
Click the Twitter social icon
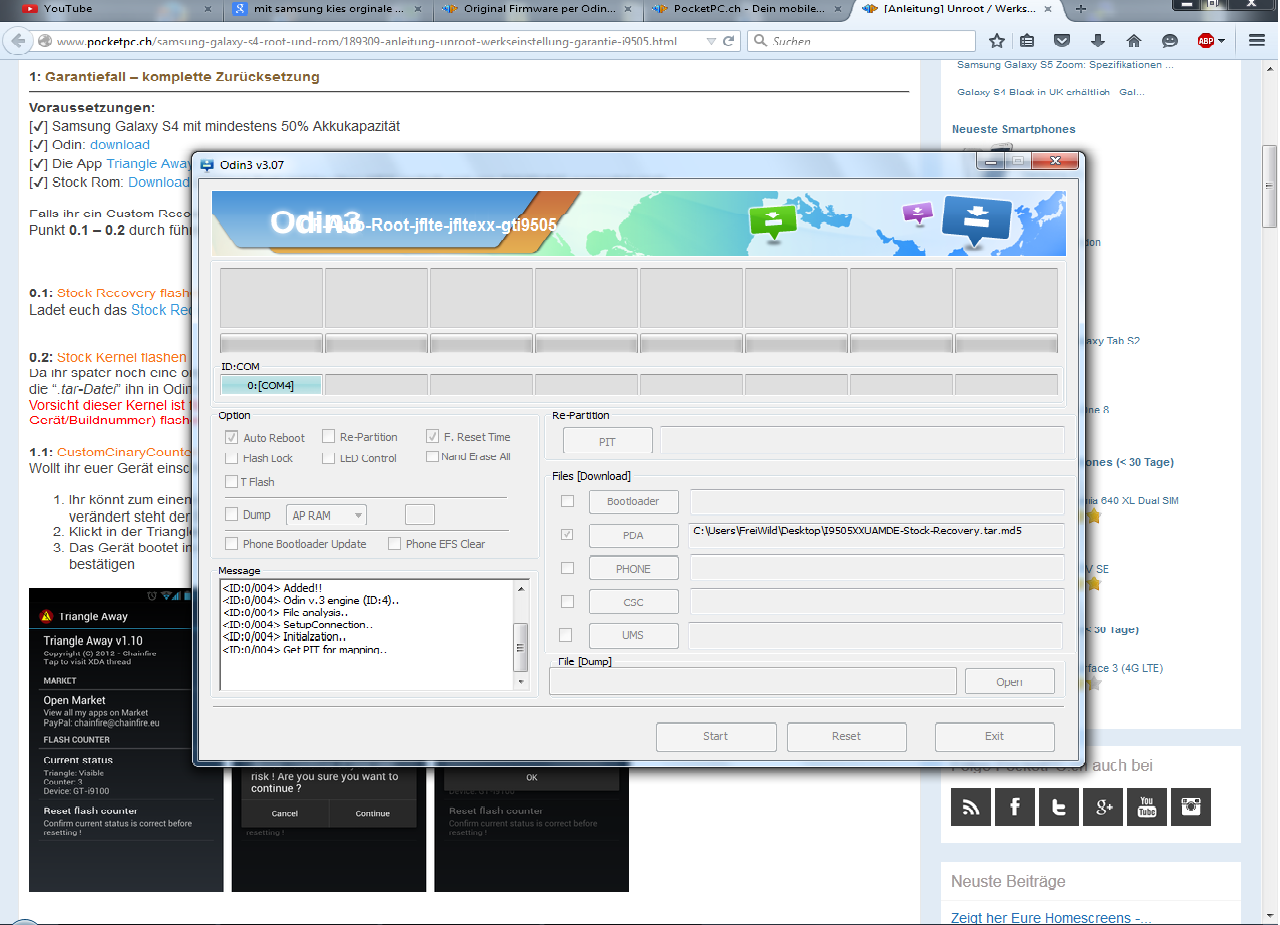pyautogui.click(x=1058, y=806)
